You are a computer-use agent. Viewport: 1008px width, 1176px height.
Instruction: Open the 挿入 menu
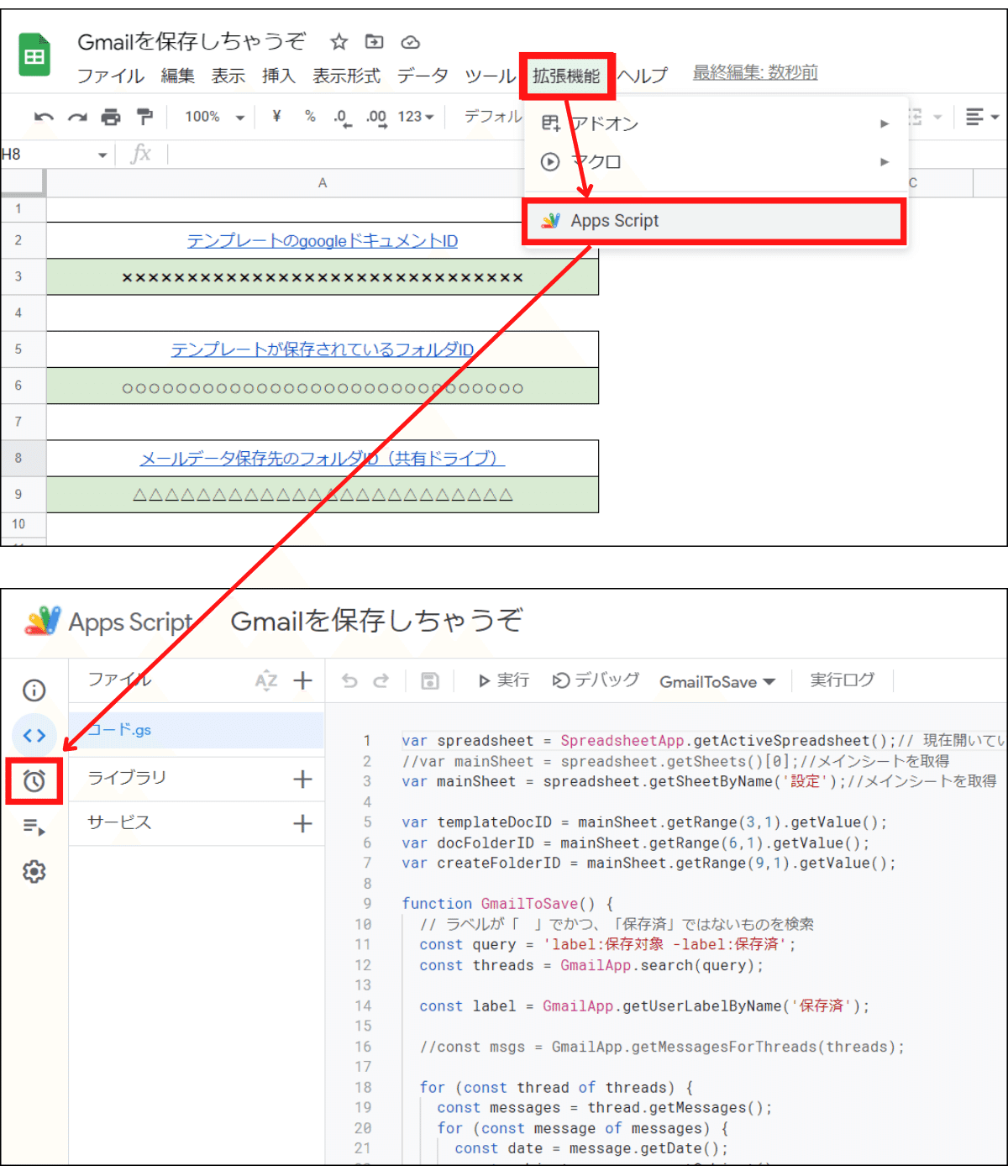point(278,76)
